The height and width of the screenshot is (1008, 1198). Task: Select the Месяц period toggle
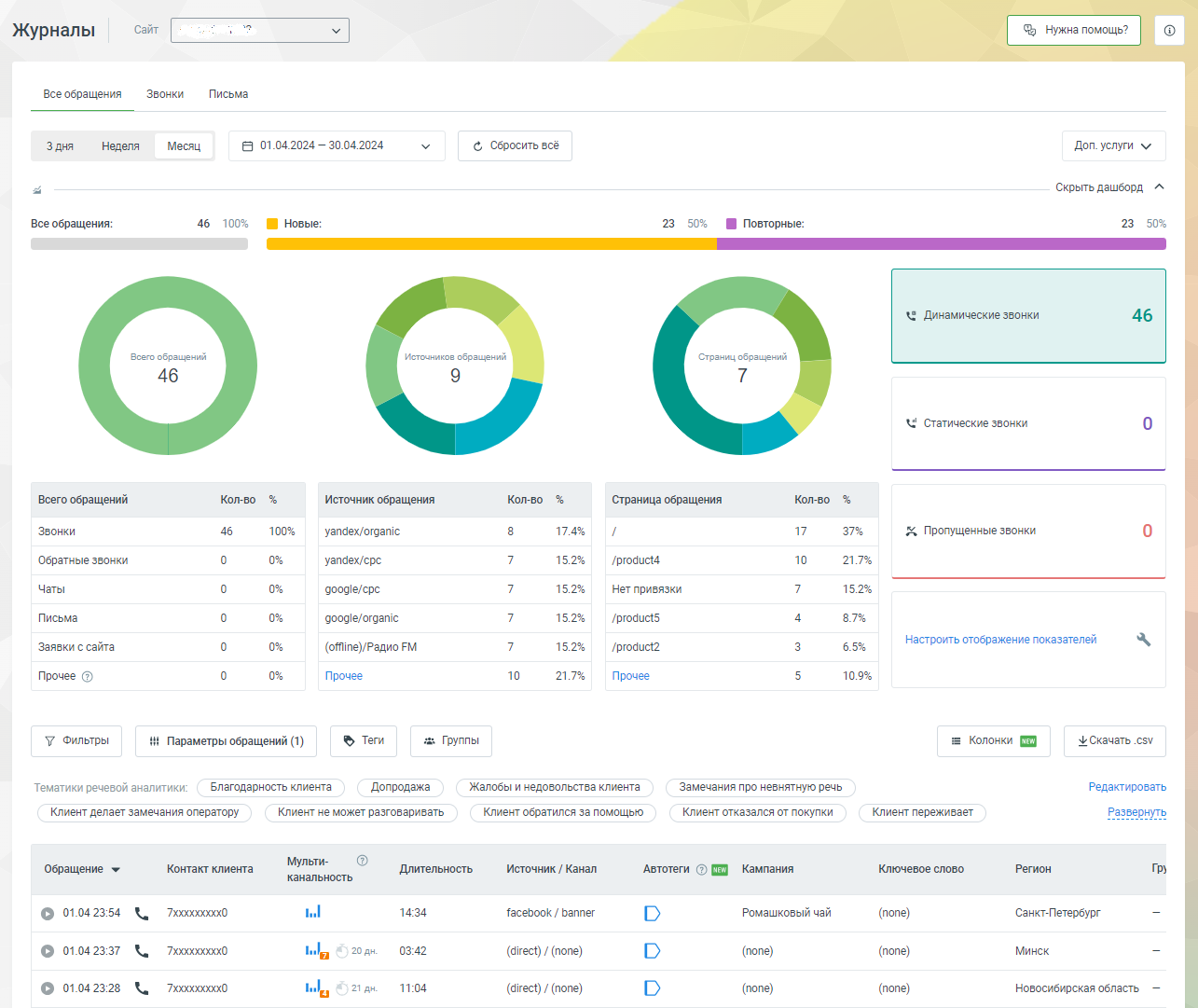pyautogui.click(x=184, y=146)
